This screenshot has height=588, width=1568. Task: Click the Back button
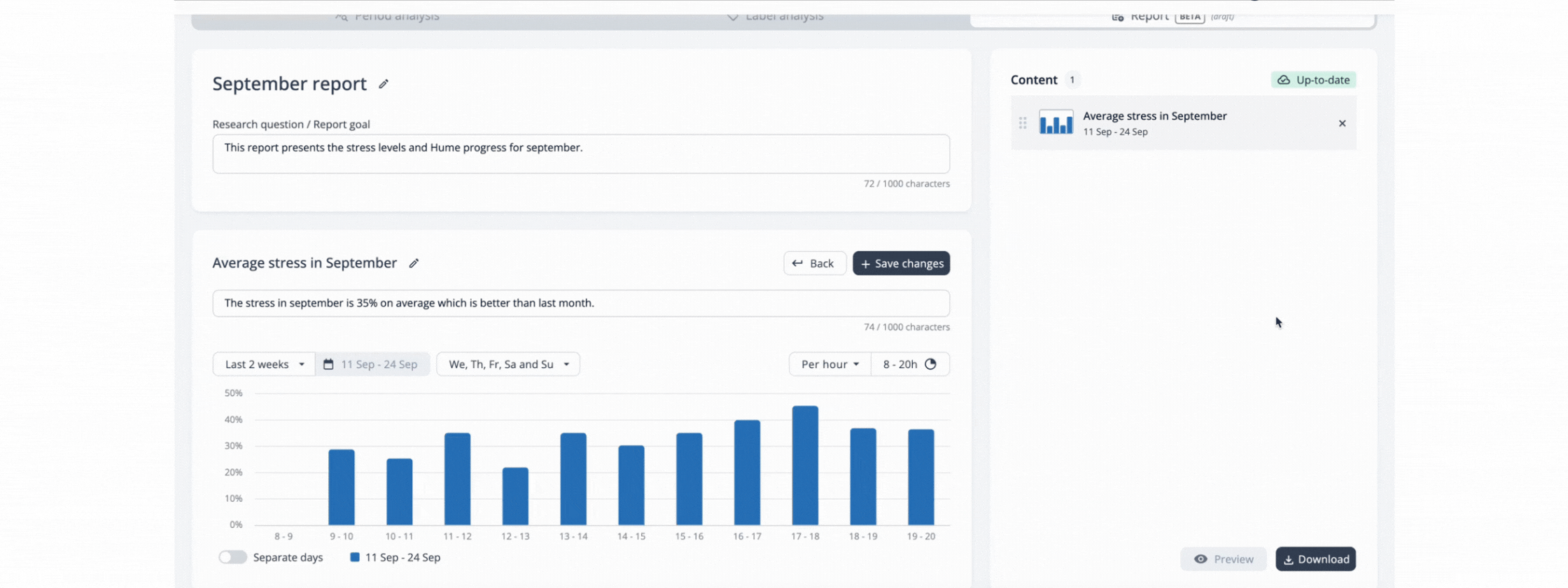coord(814,263)
